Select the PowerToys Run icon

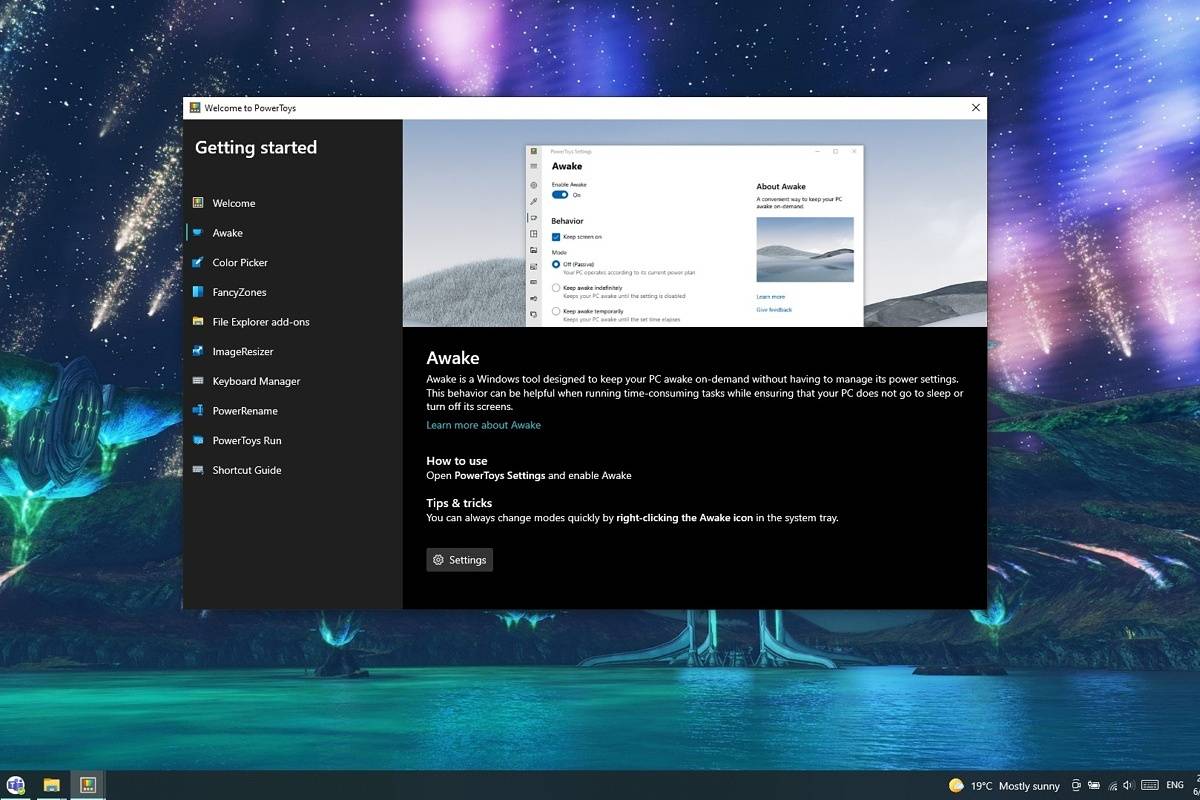point(198,441)
